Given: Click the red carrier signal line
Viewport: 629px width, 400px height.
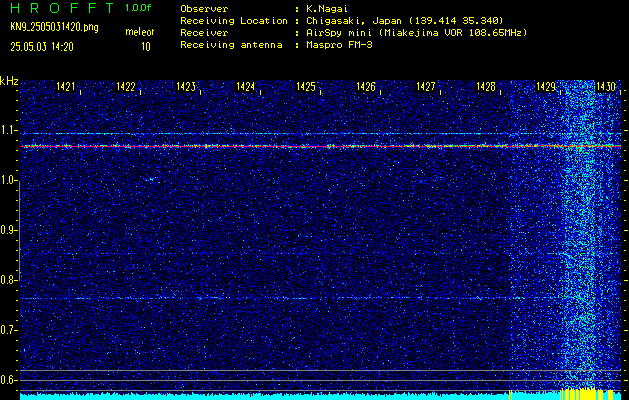Looking at the screenshot, I should 320,146.
